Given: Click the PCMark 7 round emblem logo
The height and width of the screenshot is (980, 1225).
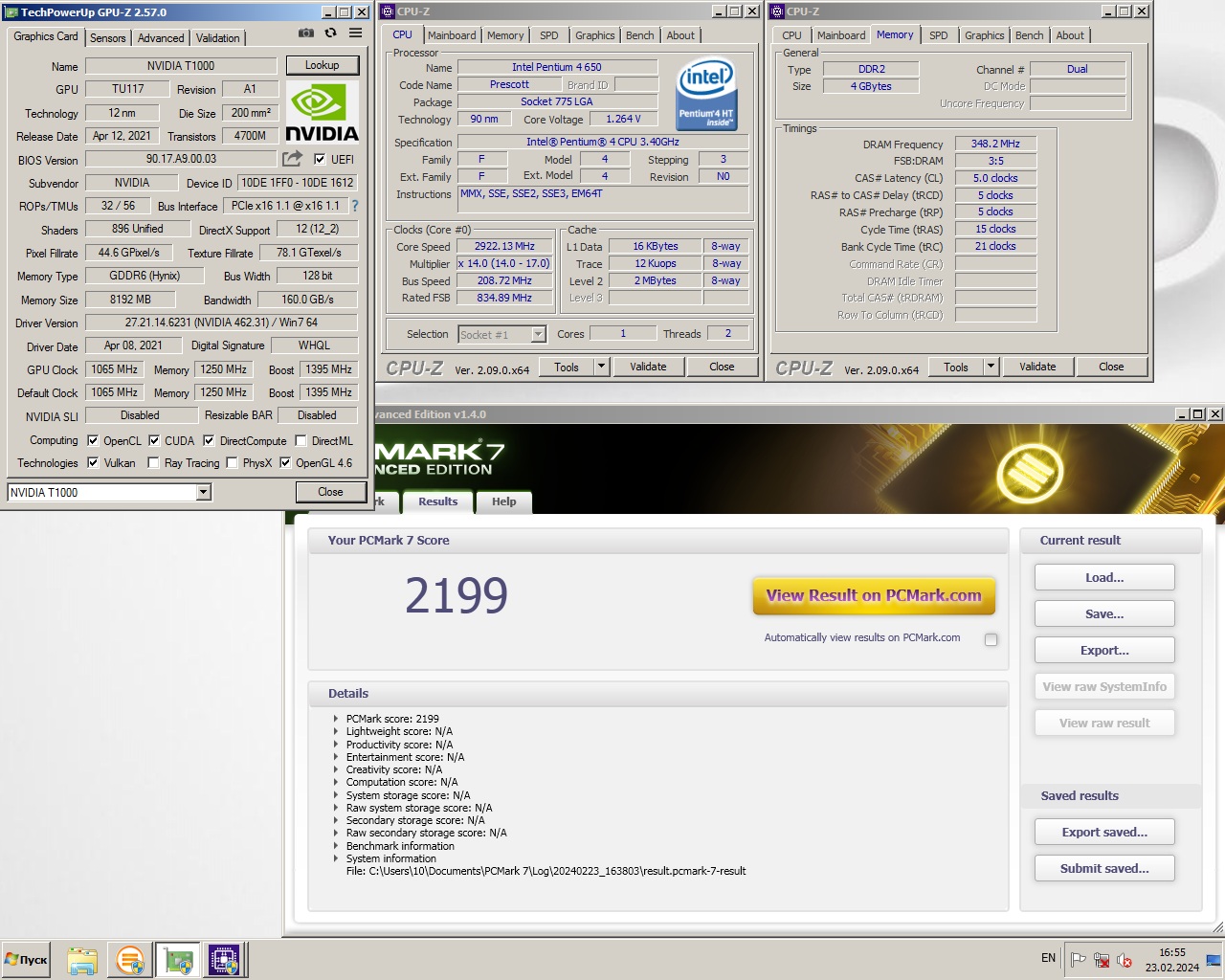Looking at the screenshot, I should click(1030, 473).
